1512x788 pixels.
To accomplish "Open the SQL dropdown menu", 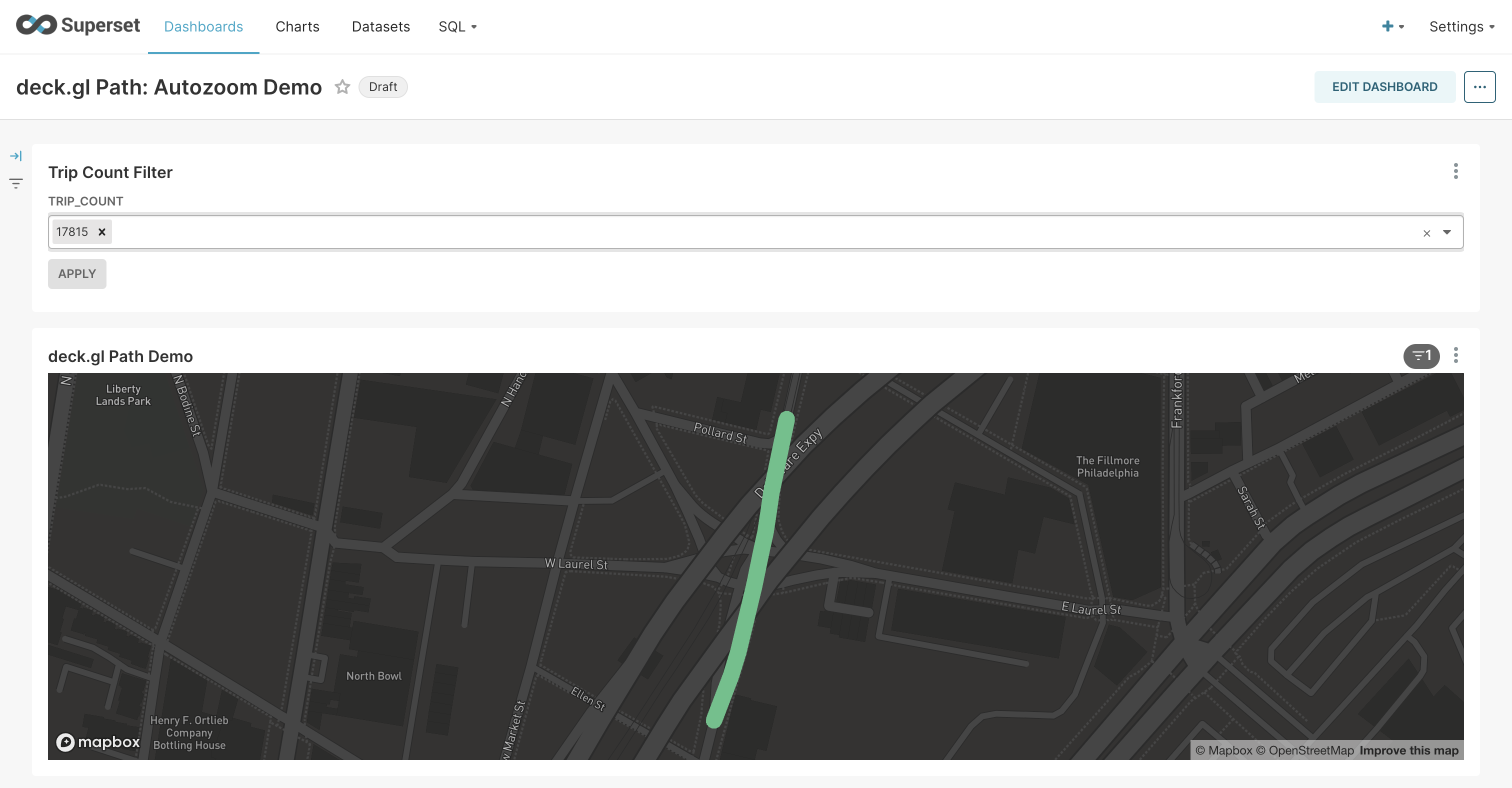I will pyautogui.click(x=457, y=26).
